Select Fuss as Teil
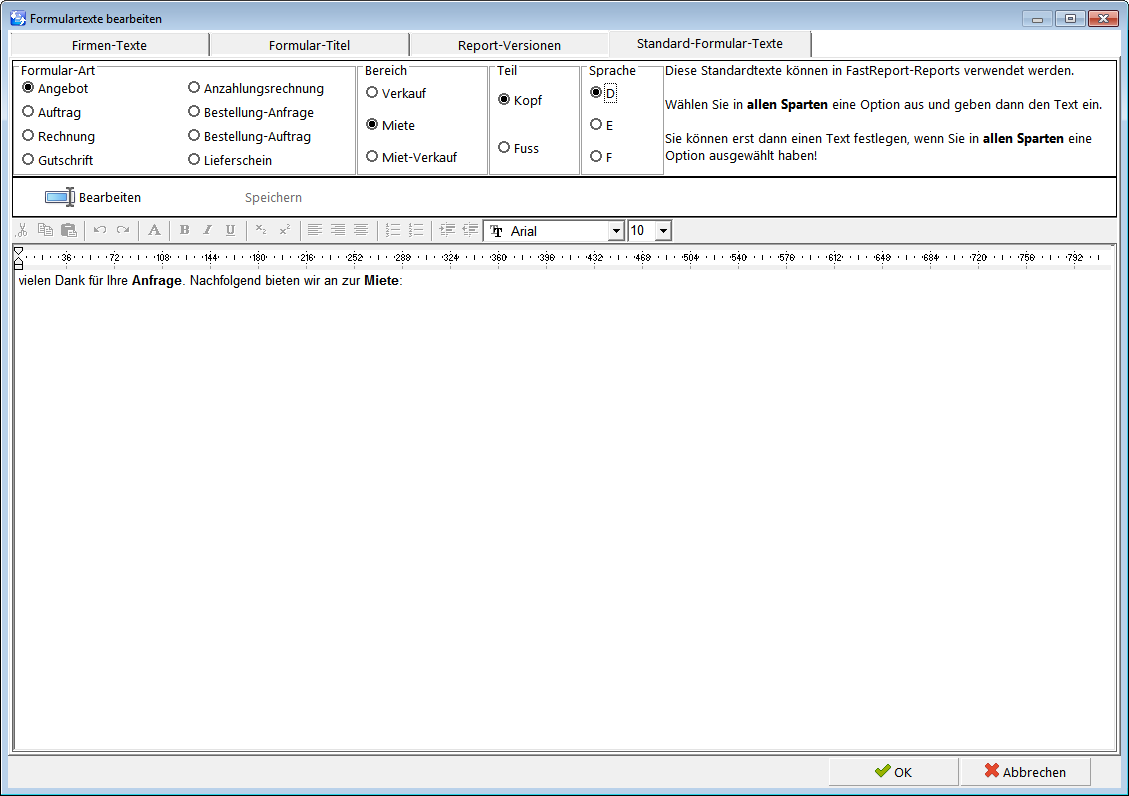The image size is (1129, 796). click(518, 148)
